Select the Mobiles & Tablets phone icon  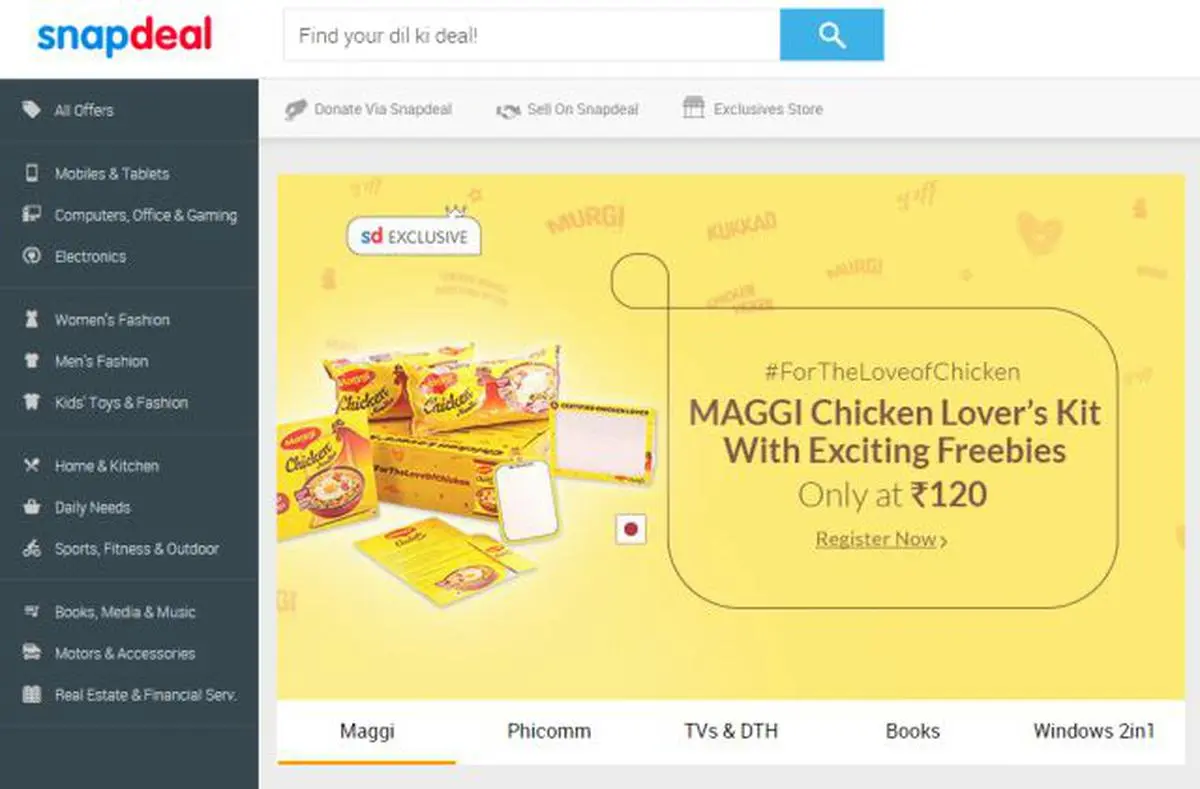(x=32, y=173)
